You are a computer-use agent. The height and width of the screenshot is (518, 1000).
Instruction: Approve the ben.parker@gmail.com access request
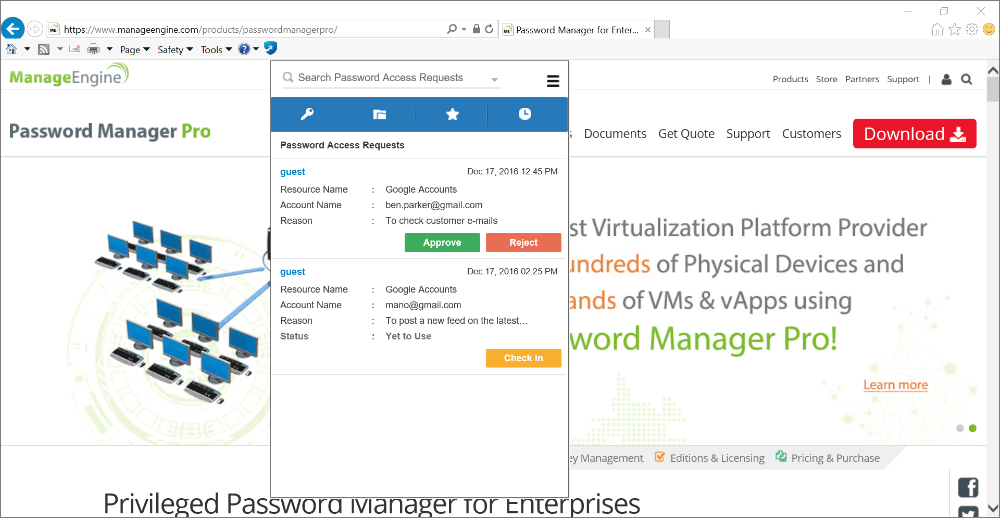pos(442,242)
